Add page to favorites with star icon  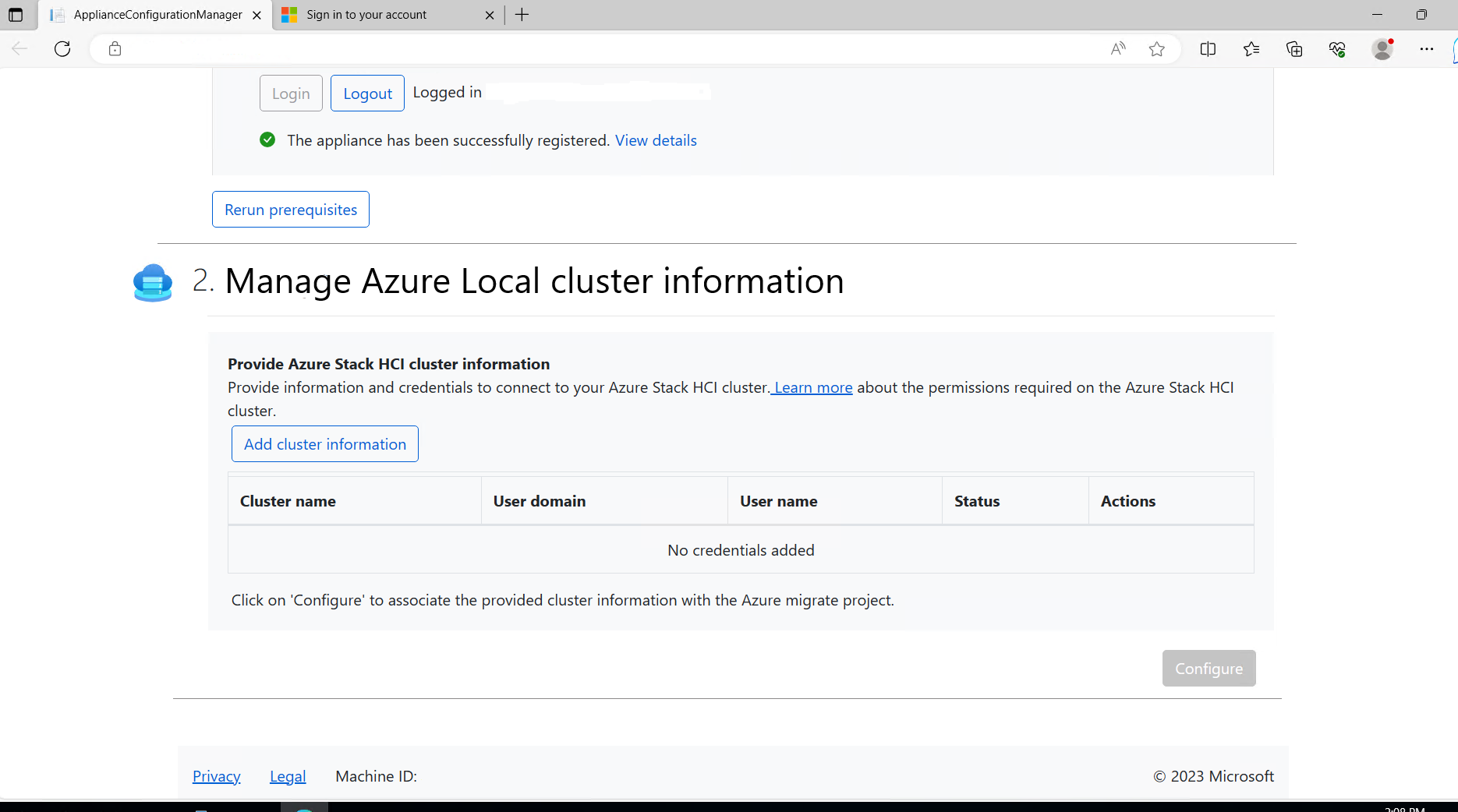[1157, 49]
